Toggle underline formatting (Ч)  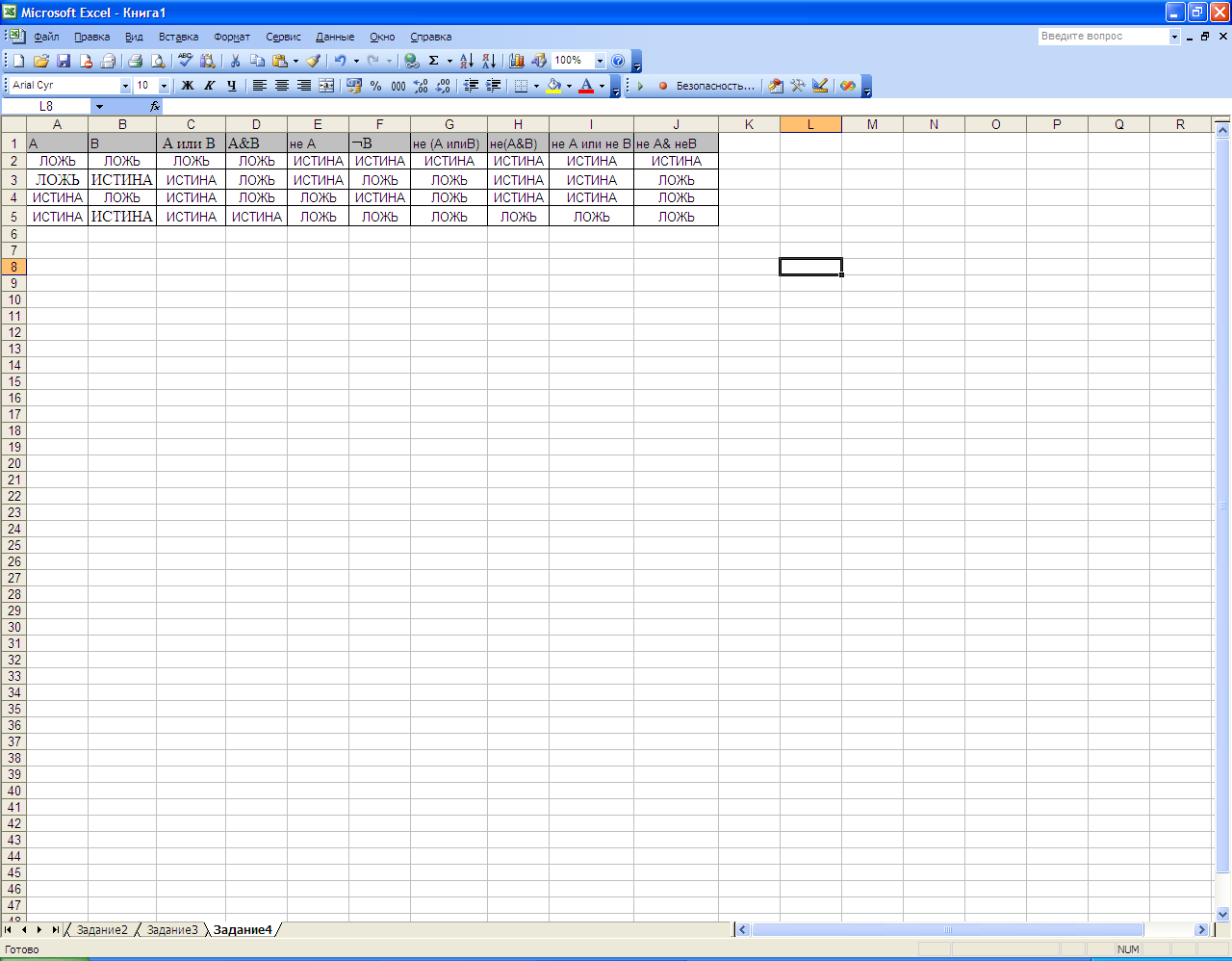click(x=232, y=86)
